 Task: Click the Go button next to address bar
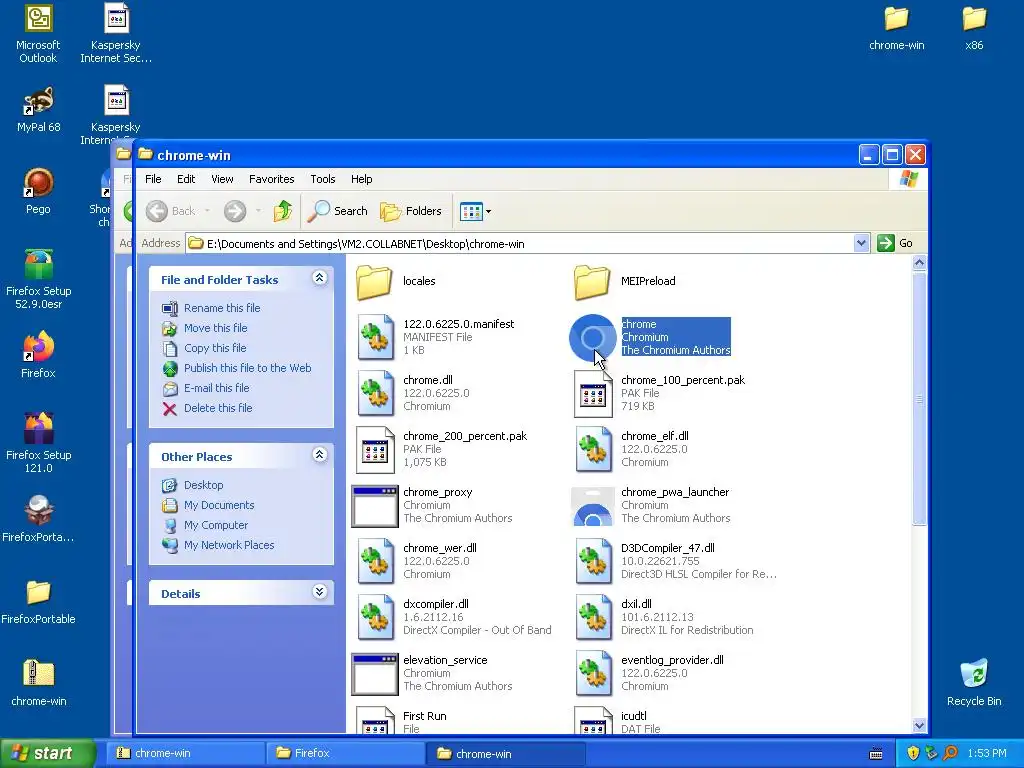pos(895,243)
